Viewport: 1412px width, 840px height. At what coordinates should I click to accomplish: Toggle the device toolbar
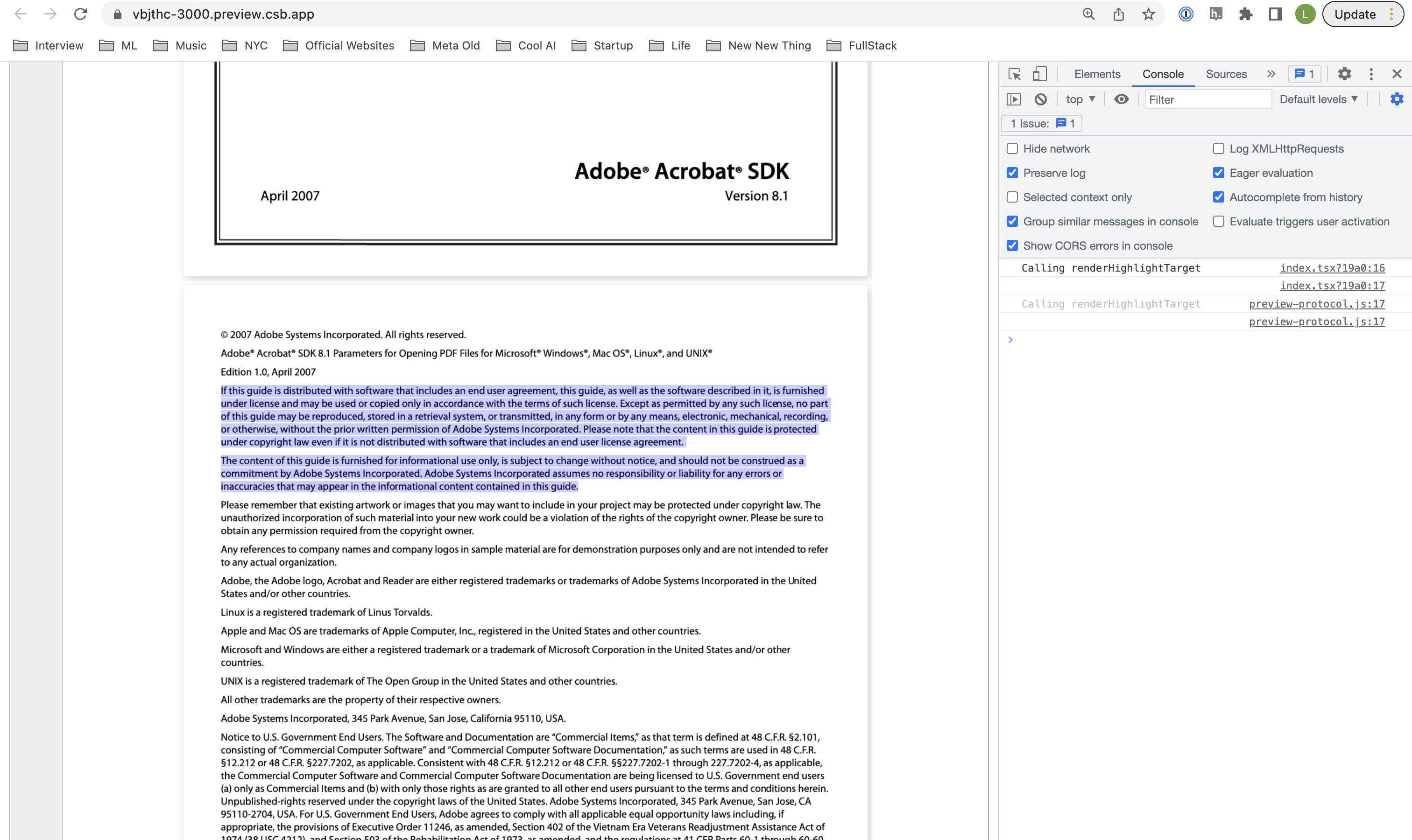1039,74
